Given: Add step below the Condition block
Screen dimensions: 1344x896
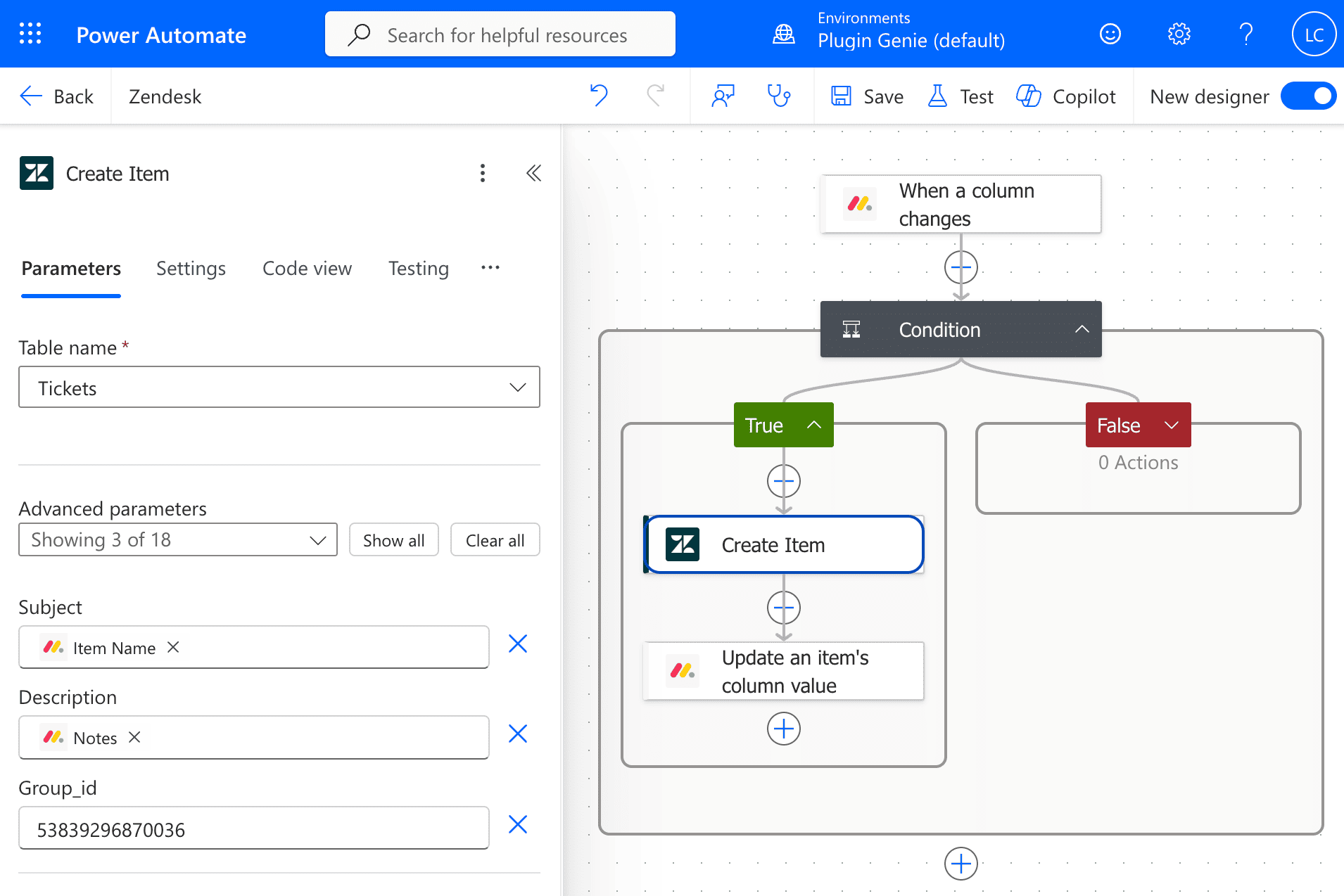Looking at the screenshot, I should (961, 864).
